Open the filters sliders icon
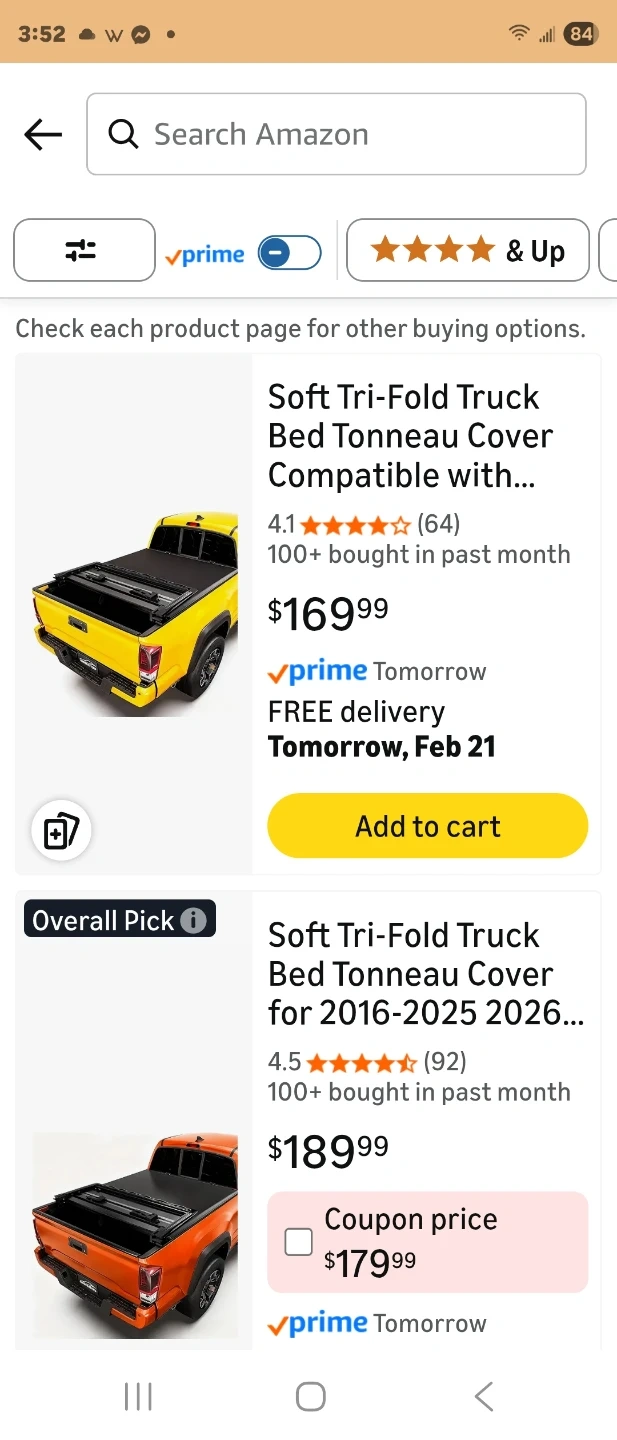The height and width of the screenshot is (1440, 617). click(x=84, y=250)
